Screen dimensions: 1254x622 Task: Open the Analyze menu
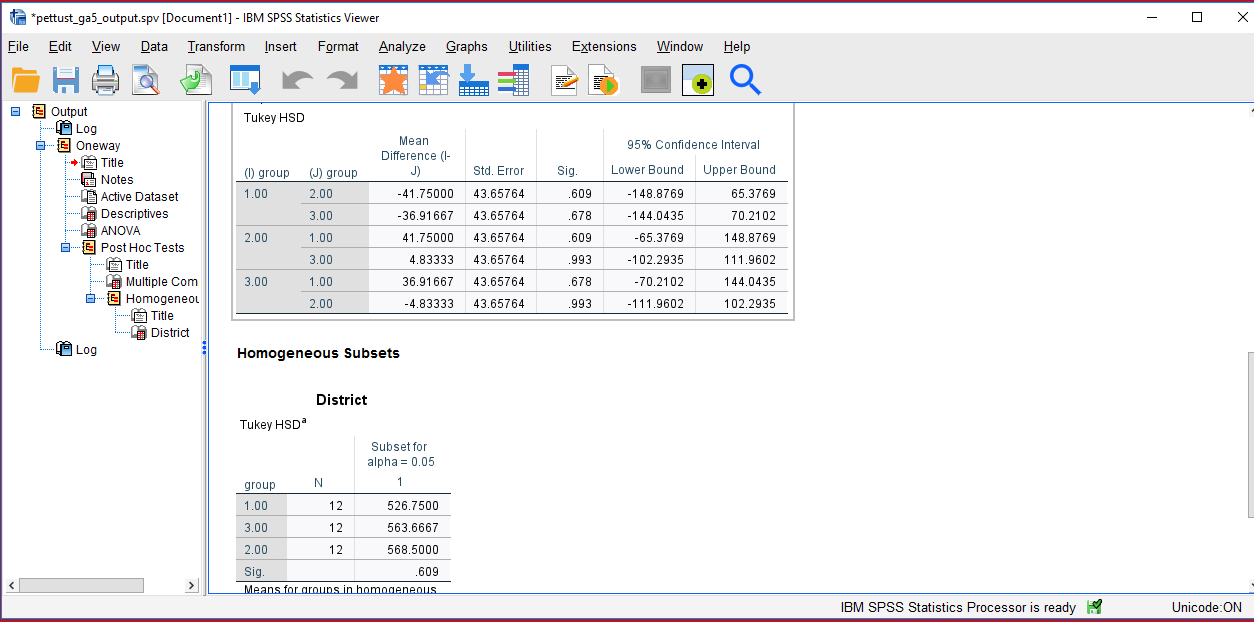tap(401, 46)
